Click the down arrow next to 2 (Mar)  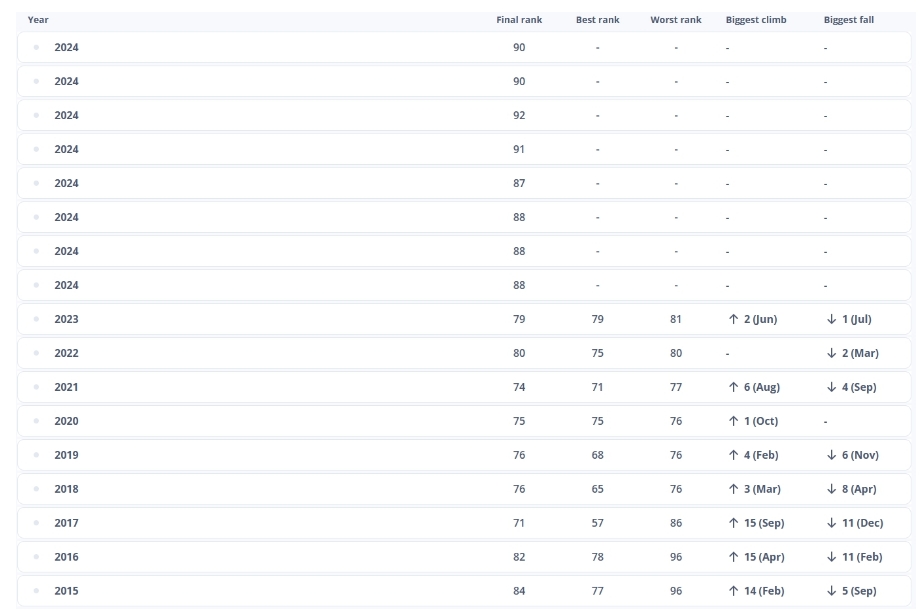click(x=831, y=353)
